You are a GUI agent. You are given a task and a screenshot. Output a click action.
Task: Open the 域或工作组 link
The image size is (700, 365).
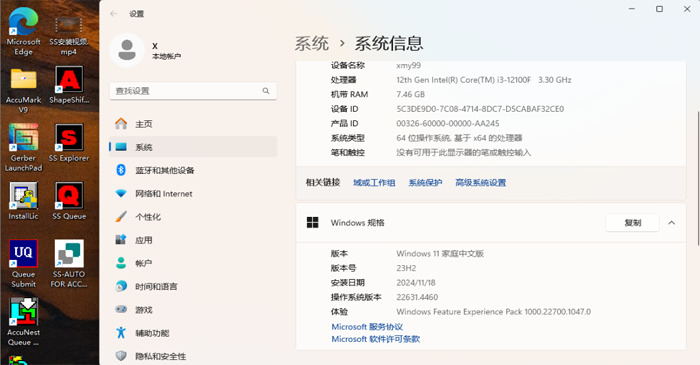pos(374,182)
